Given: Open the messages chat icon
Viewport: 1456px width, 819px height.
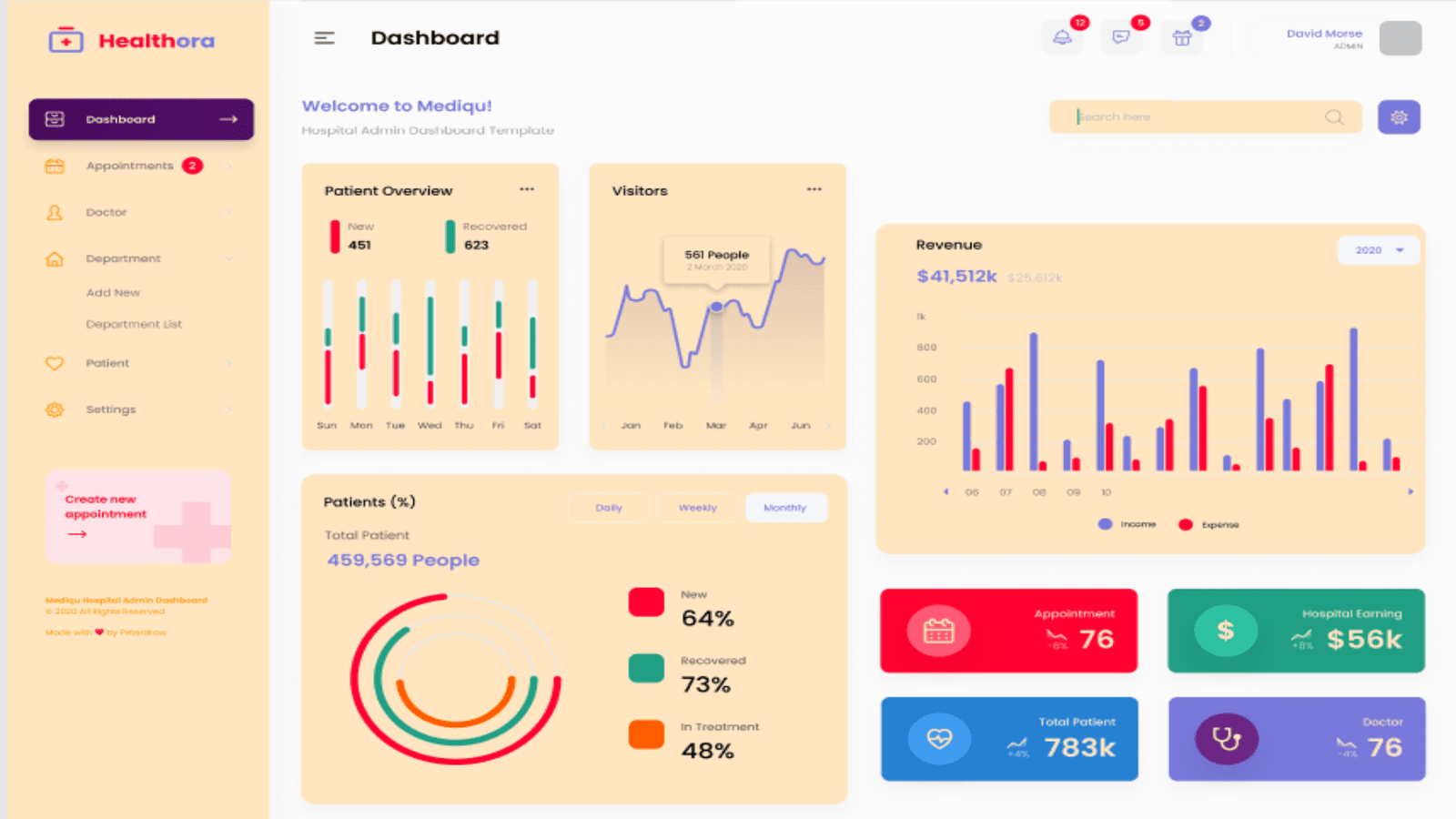Looking at the screenshot, I should point(1121,38).
